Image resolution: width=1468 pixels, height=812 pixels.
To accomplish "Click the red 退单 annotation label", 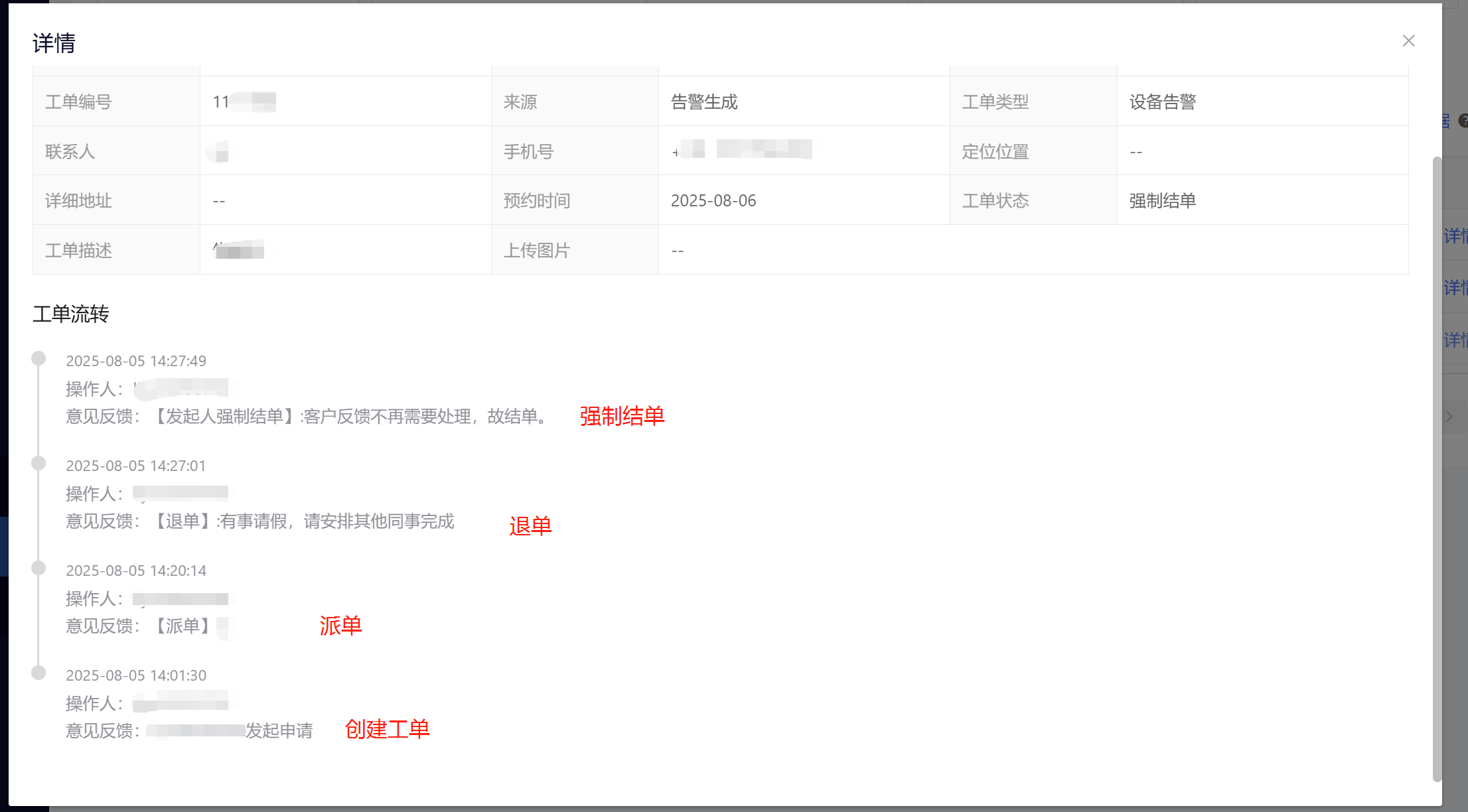I will (530, 526).
